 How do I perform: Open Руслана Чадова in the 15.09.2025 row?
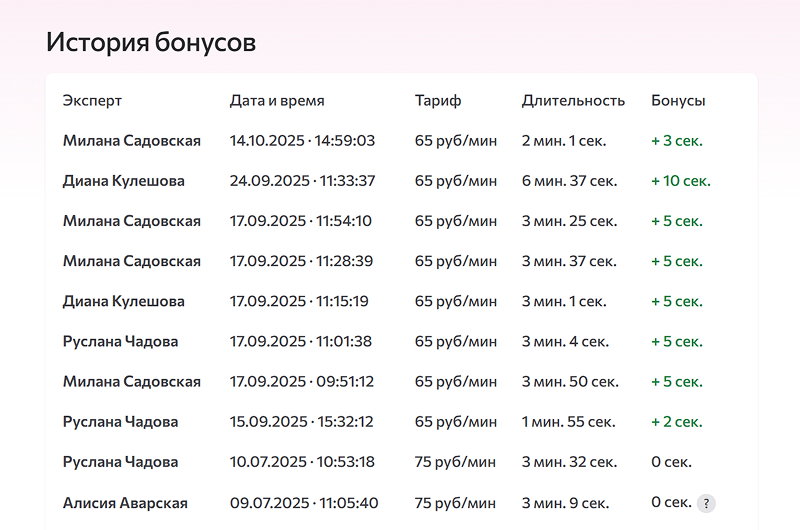point(120,422)
